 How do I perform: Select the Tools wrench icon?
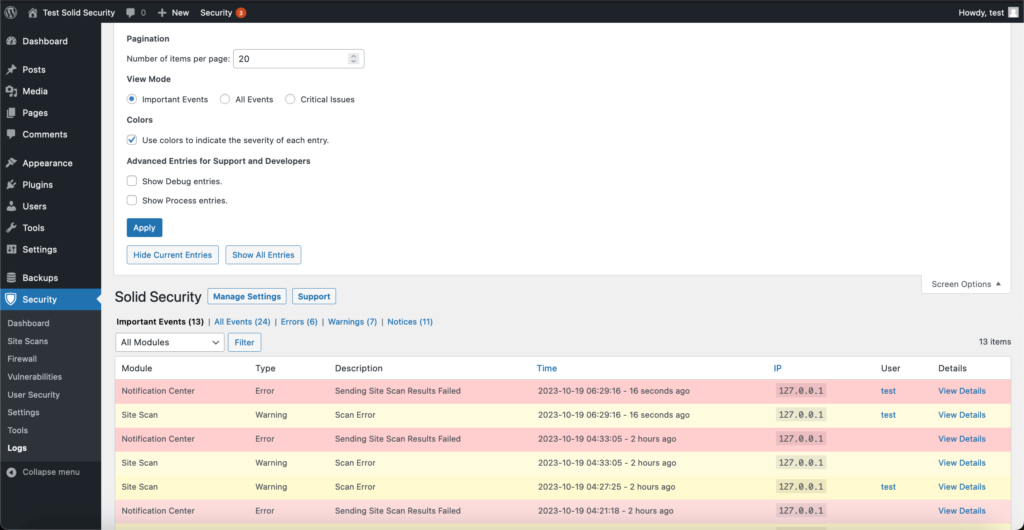[x=11, y=228]
